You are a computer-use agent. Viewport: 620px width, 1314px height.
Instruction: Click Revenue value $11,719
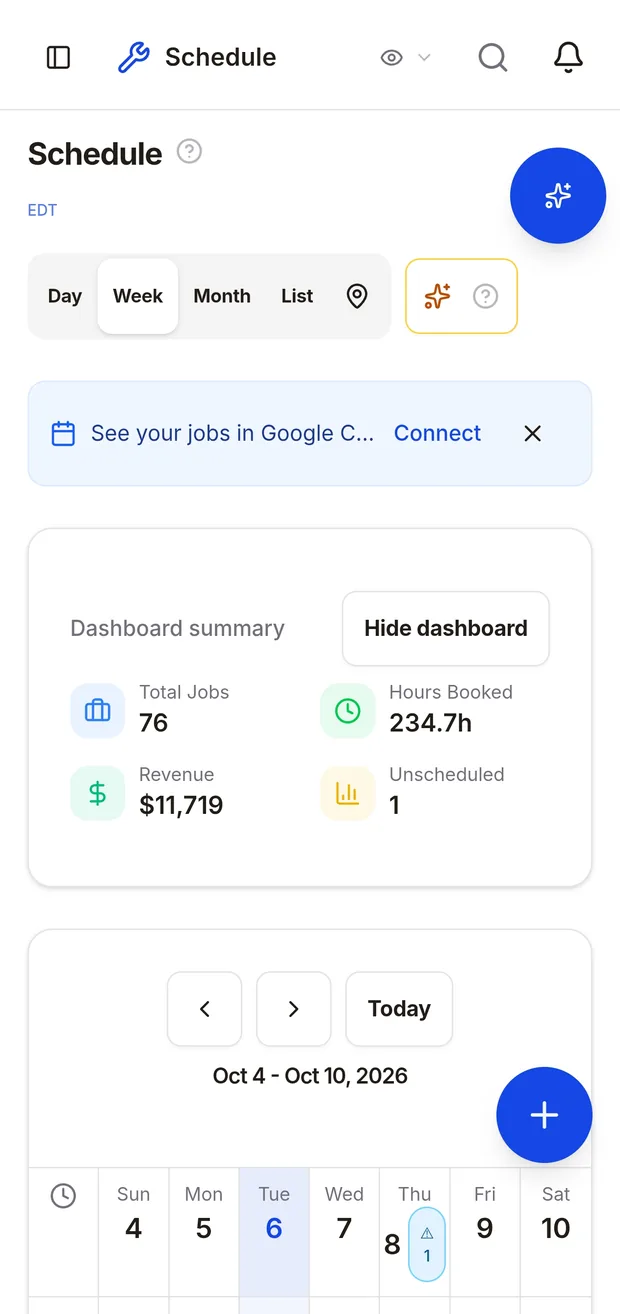click(x=181, y=805)
